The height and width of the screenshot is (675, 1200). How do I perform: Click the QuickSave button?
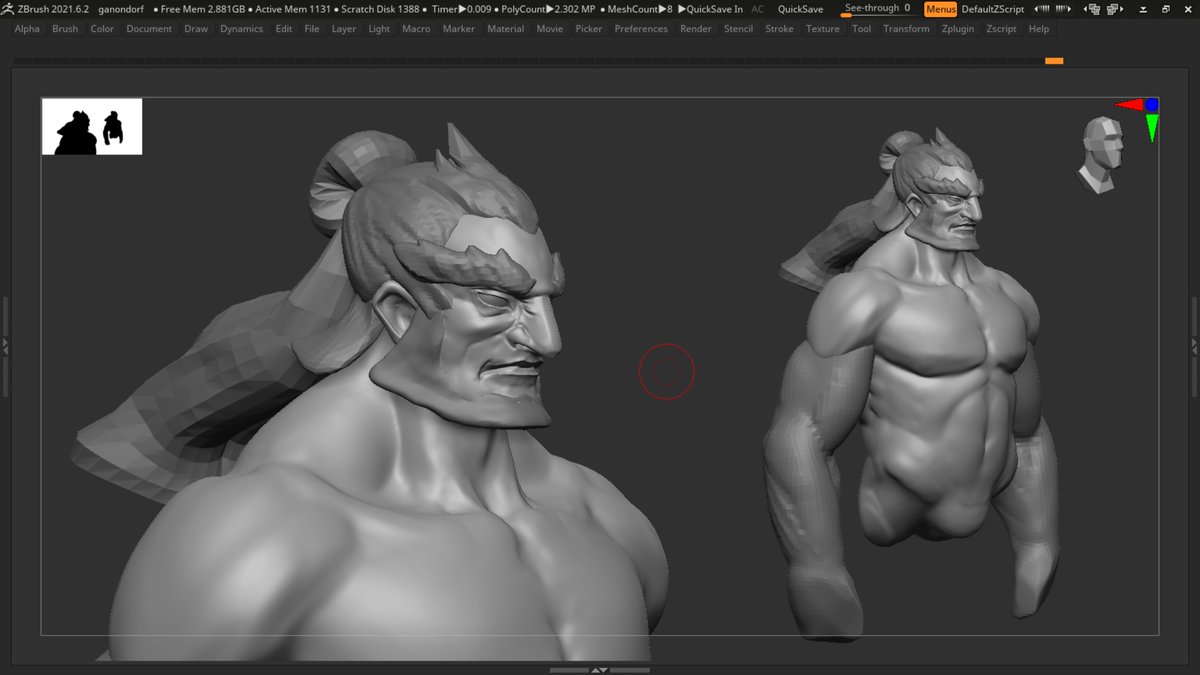click(x=800, y=8)
